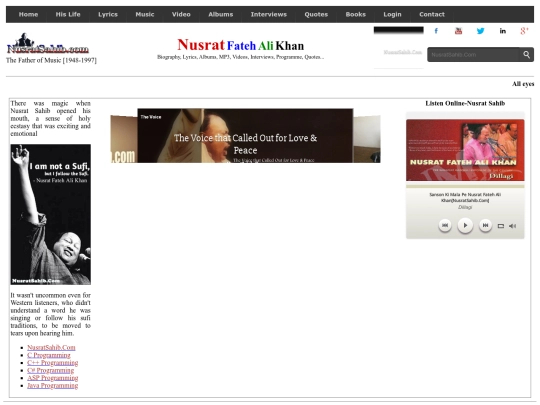The image size is (540, 405).
Task: Open Music menu item
Action: [145, 14]
